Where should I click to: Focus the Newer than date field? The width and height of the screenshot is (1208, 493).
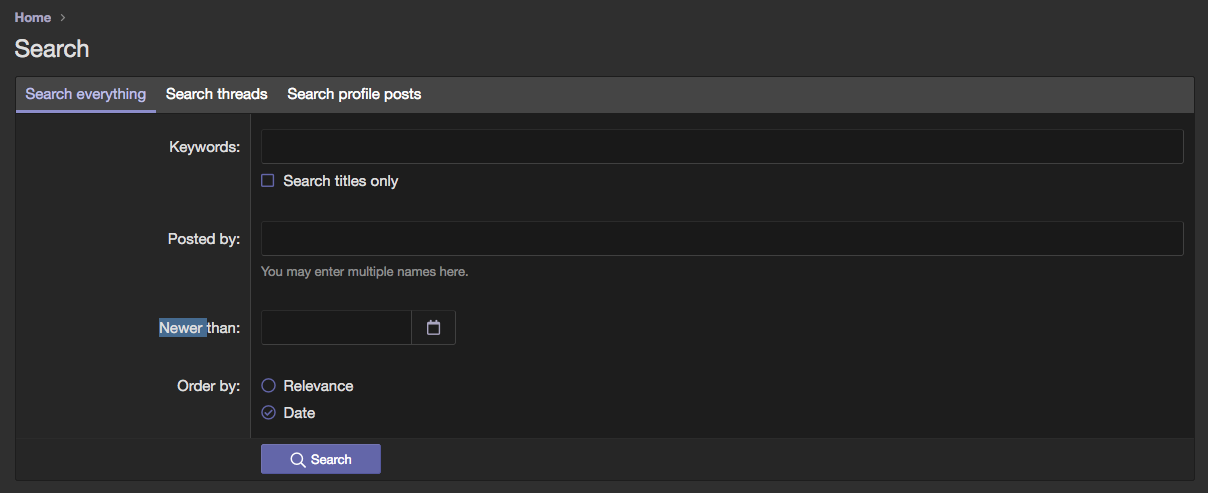336,328
